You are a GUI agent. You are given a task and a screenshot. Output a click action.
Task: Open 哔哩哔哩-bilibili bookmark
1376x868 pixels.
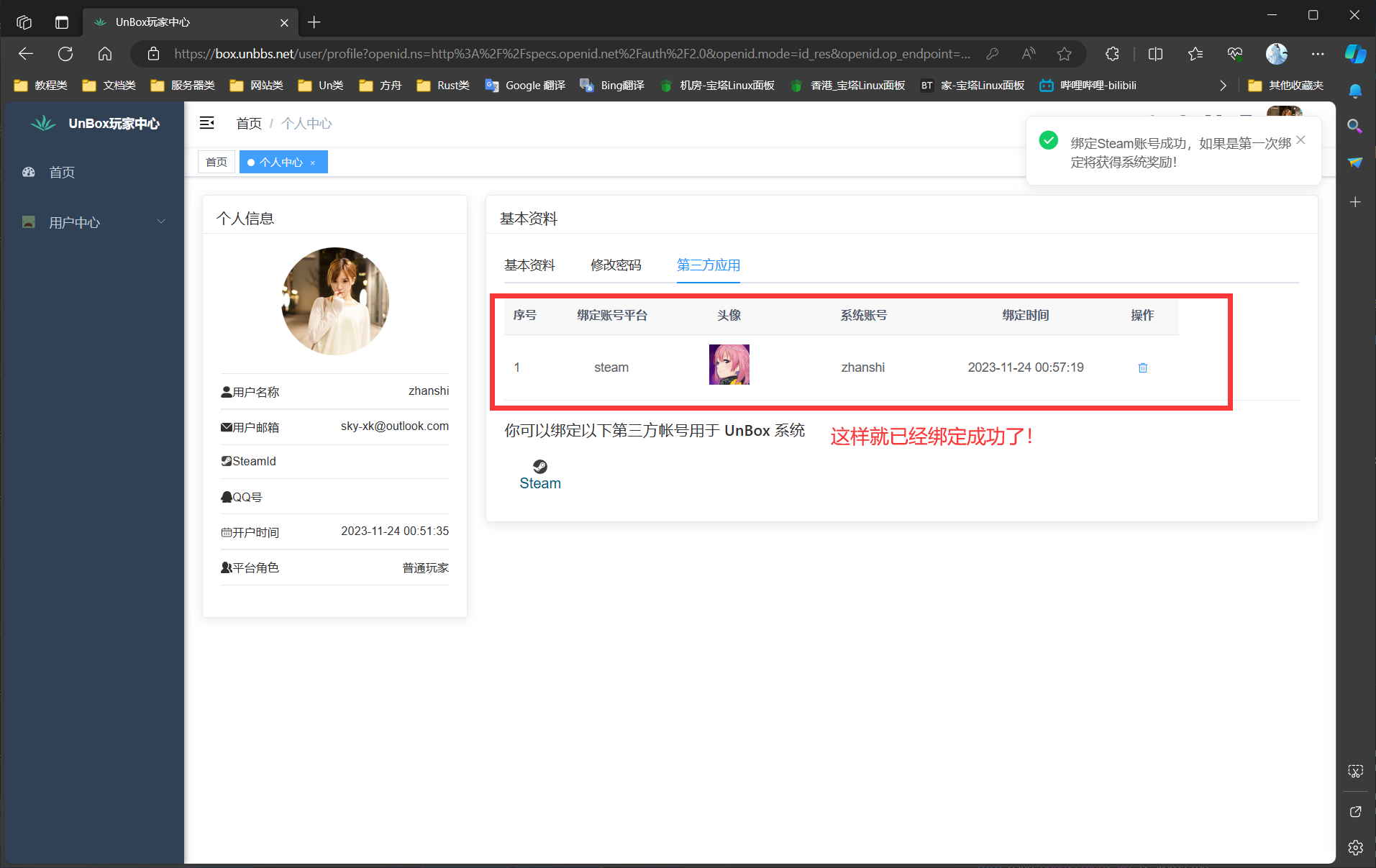[1088, 86]
